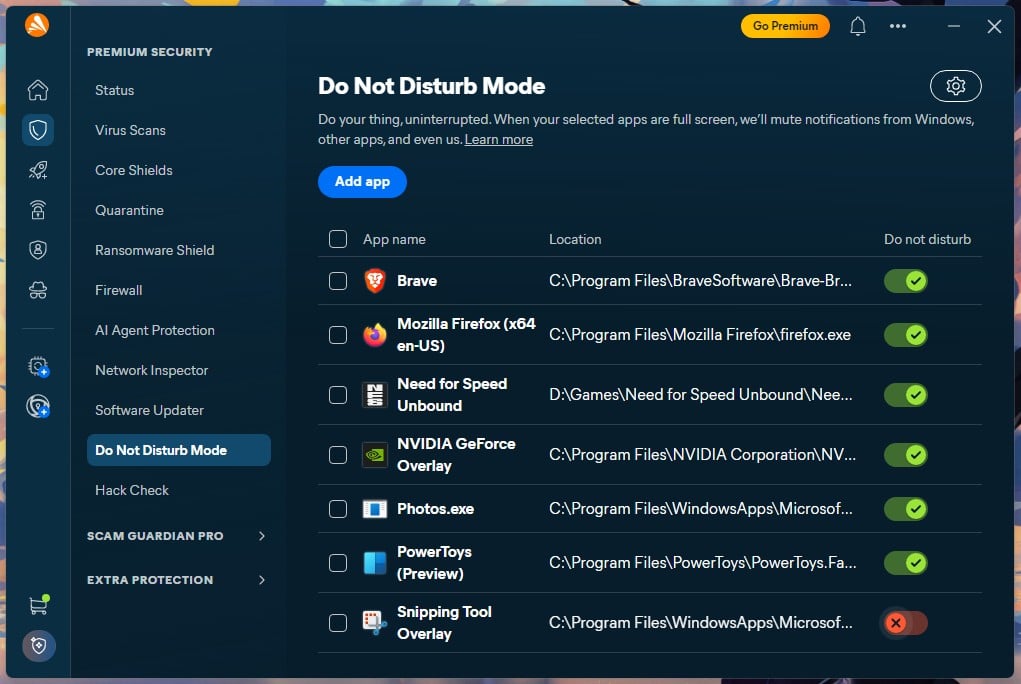
Task: Click the Brave app icon
Action: point(374,281)
